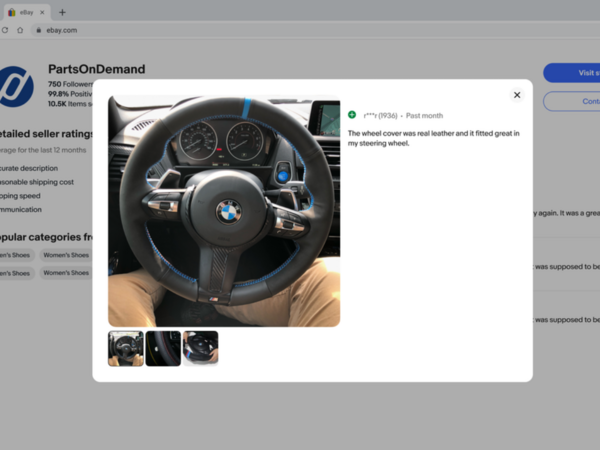Close the review photo dialog
This screenshot has height=450, width=600.
(517, 95)
